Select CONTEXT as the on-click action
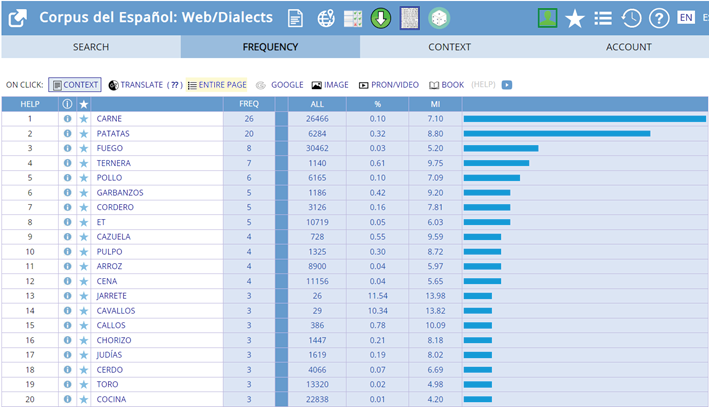This screenshot has height=407, width=709. pos(75,85)
